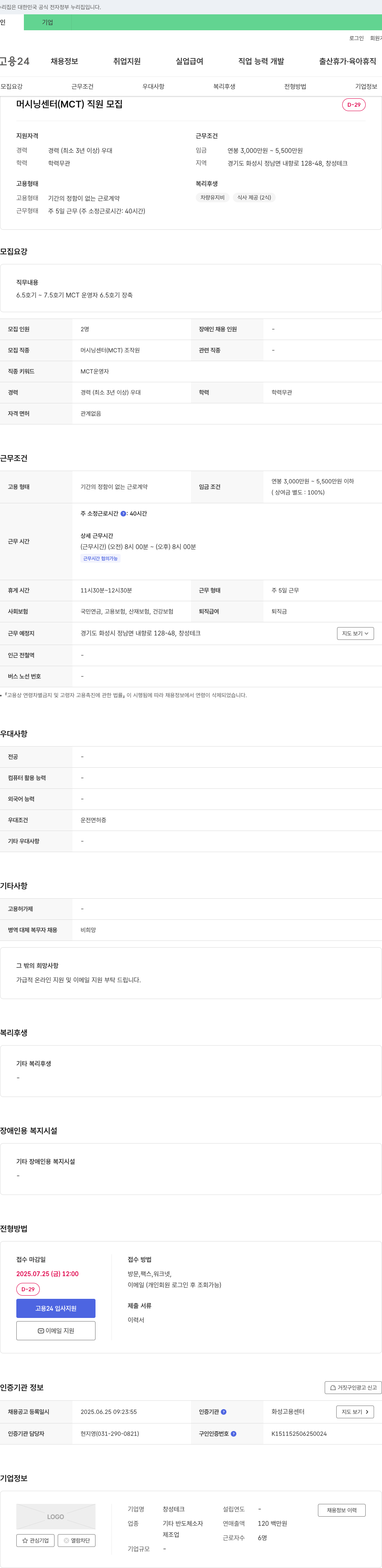The width and height of the screenshot is (382, 1568).
Task: Click the company LOGO thumbnail
Action: tap(56, 1517)
